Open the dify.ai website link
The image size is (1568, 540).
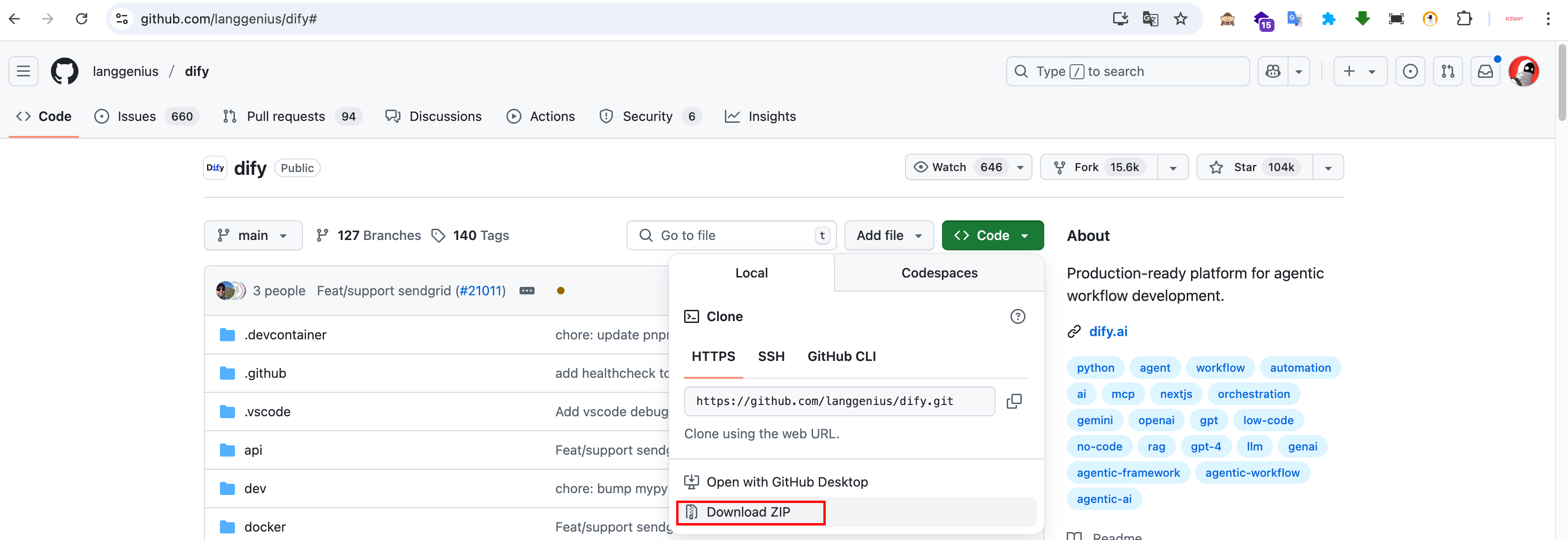1108,332
